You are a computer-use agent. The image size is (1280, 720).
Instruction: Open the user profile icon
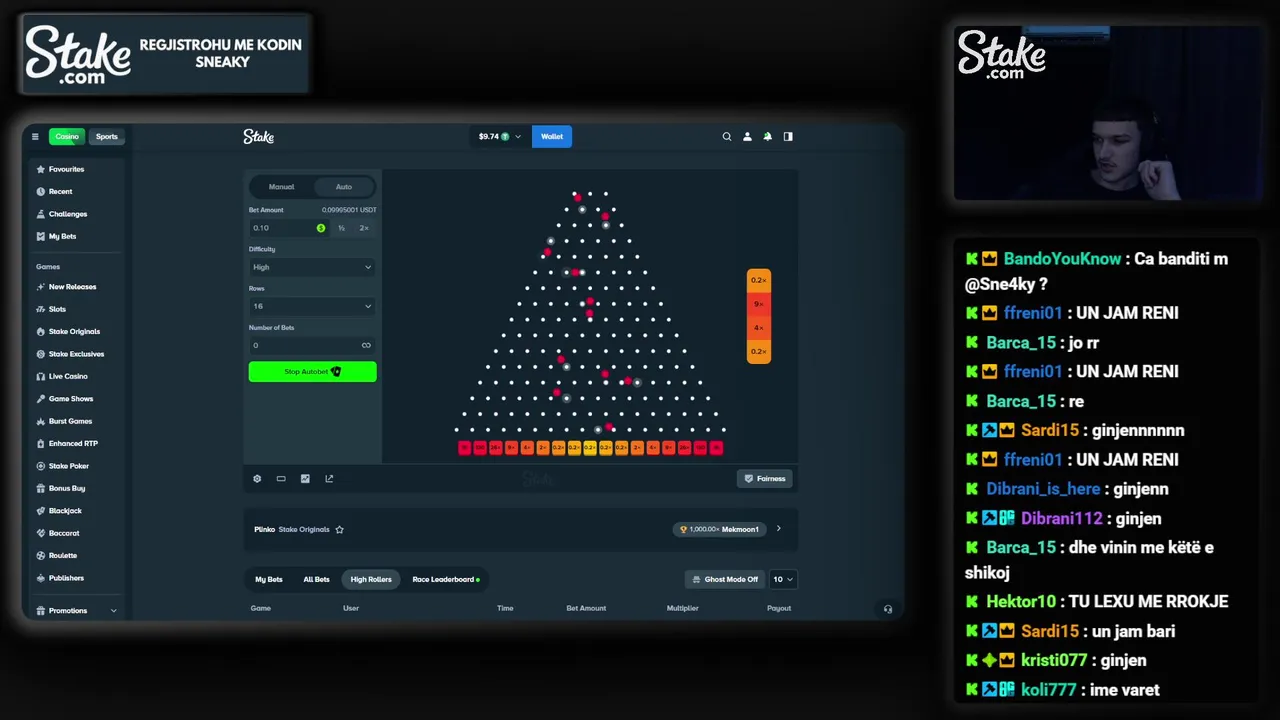click(x=747, y=136)
